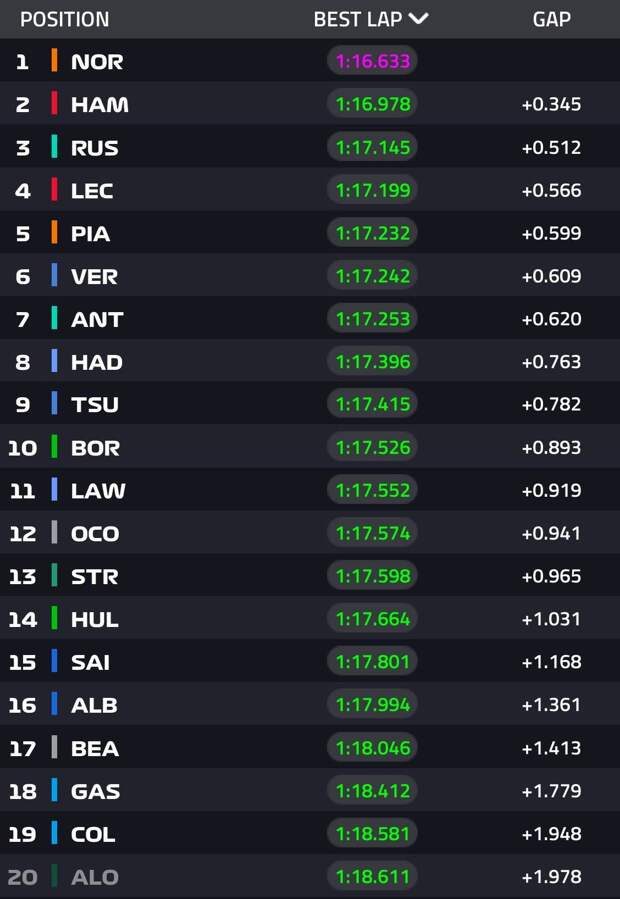Select the green team bar next to BOR
Viewport: 620px width, 899px height.
pyautogui.click(x=55, y=447)
